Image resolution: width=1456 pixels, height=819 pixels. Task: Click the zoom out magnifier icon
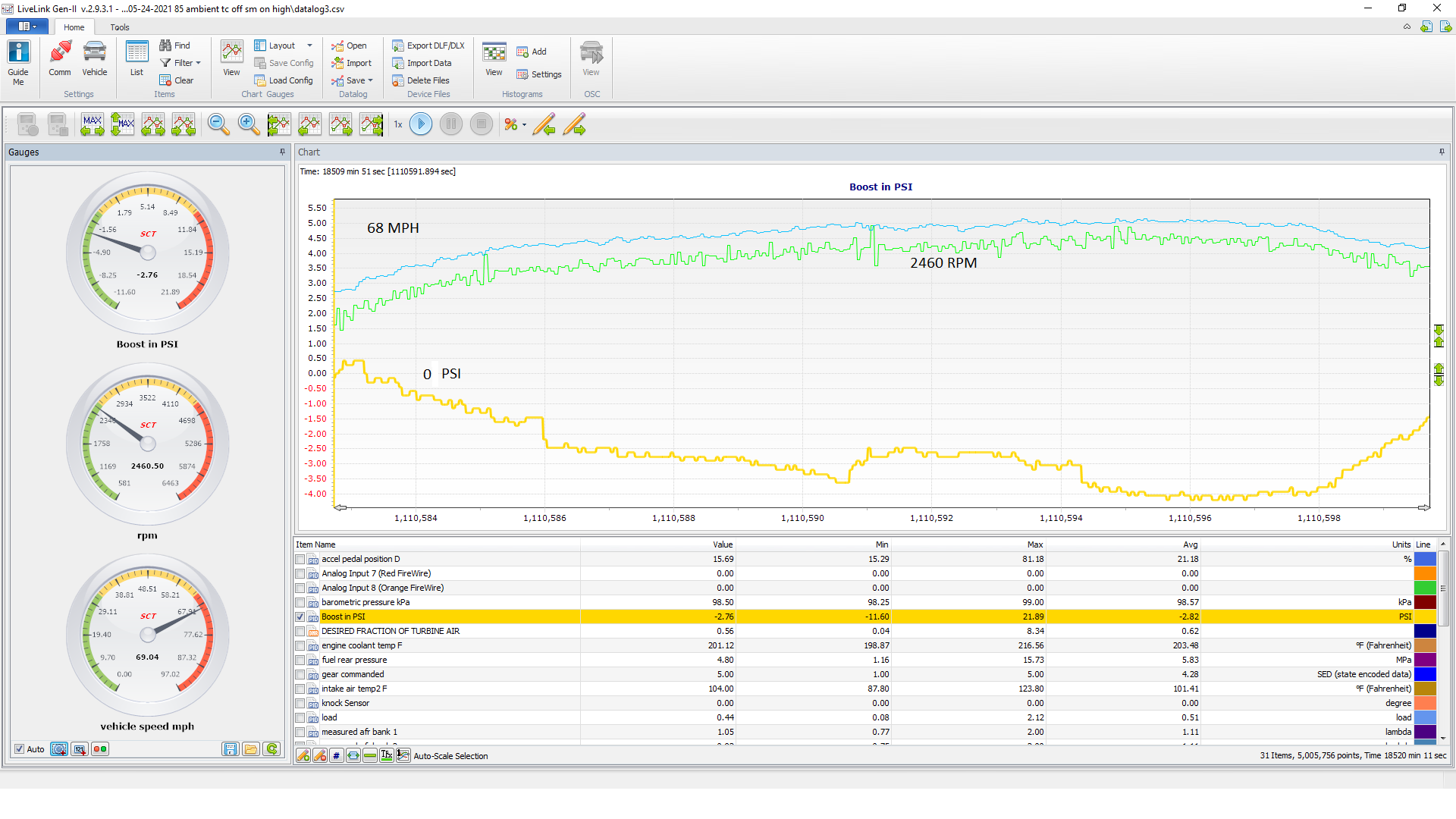tap(218, 124)
